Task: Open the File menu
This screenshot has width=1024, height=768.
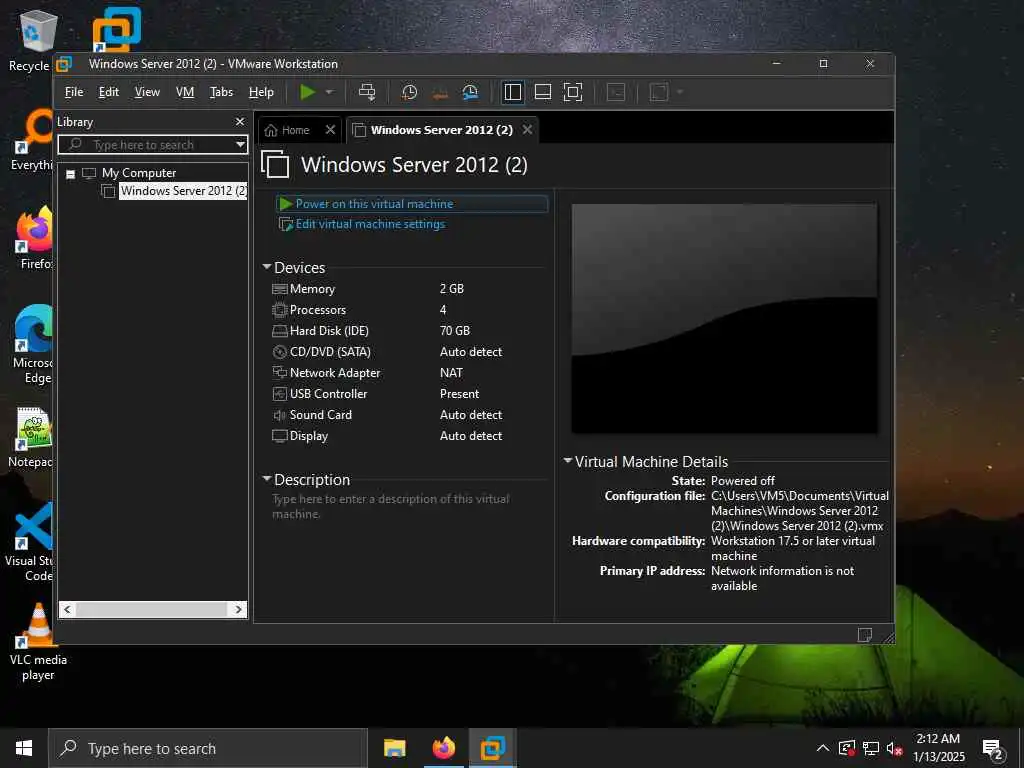Action: [x=74, y=92]
